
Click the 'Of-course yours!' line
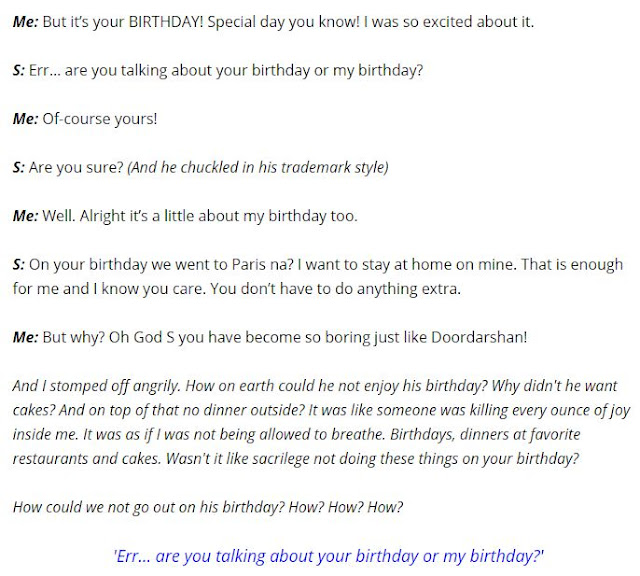100,119
